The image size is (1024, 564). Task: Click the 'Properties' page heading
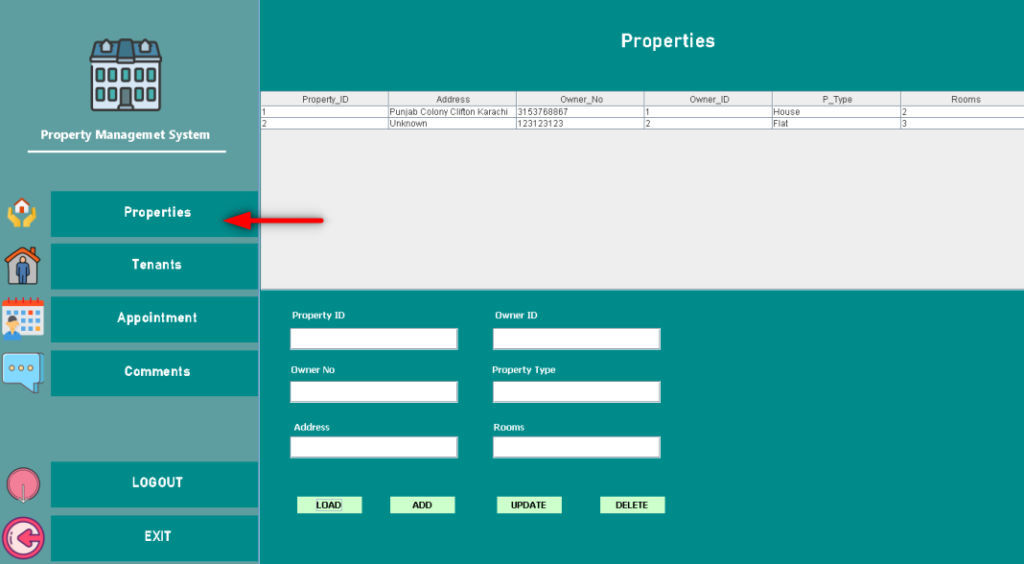[667, 41]
